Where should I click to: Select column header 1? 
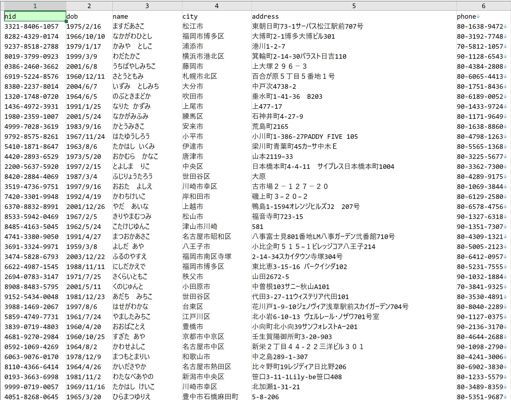35,6
